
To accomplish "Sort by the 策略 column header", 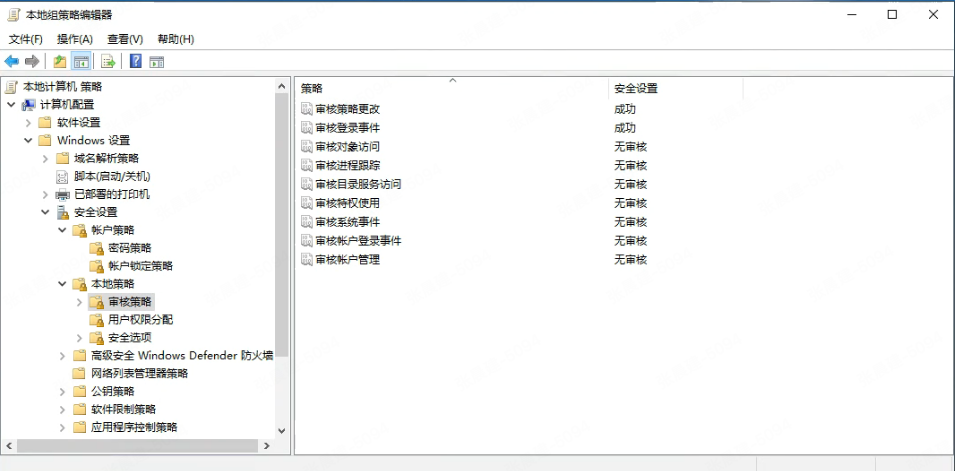I will coord(452,88).
